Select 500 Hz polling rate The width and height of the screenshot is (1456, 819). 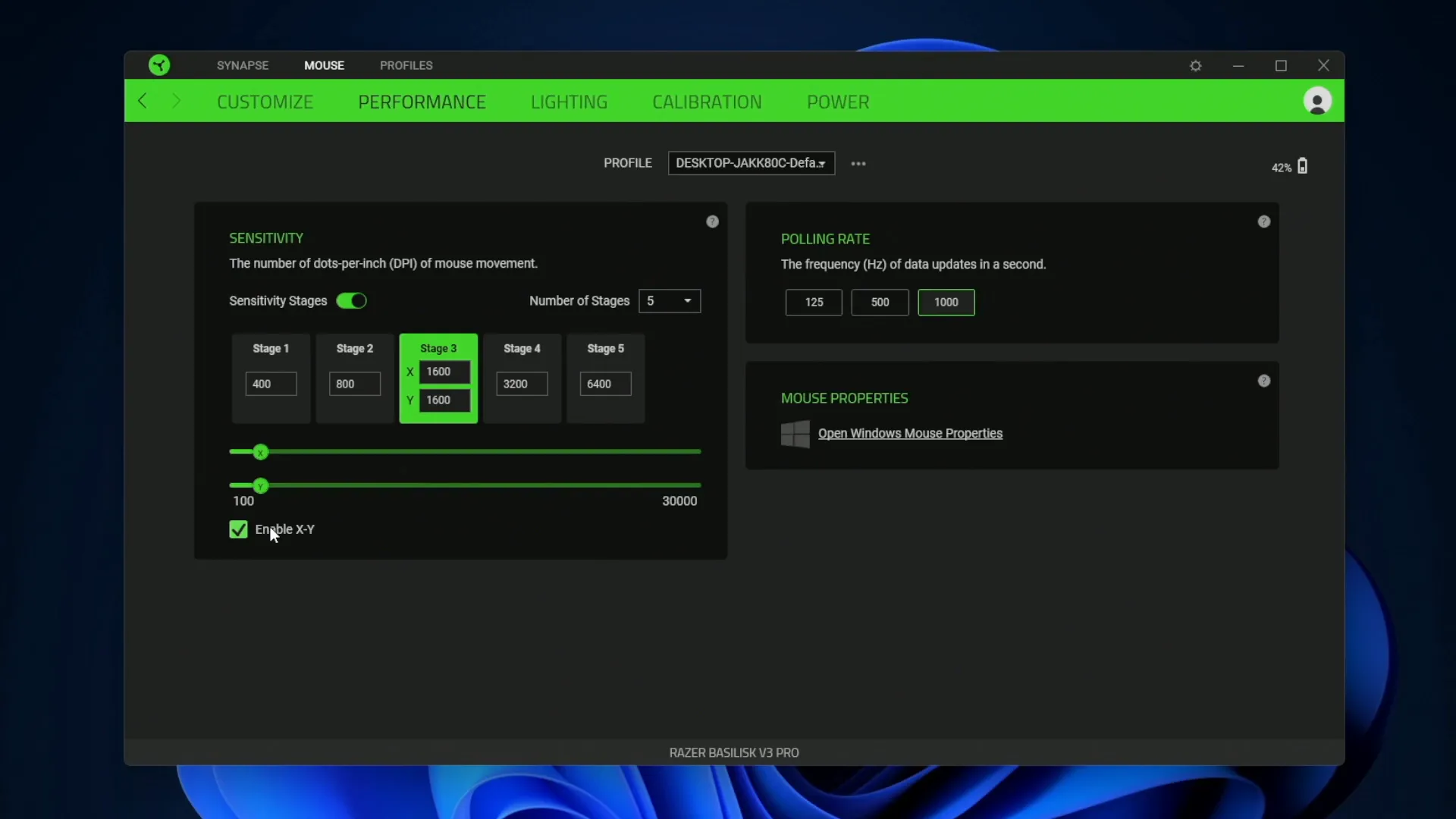click(x=880, y=302)
